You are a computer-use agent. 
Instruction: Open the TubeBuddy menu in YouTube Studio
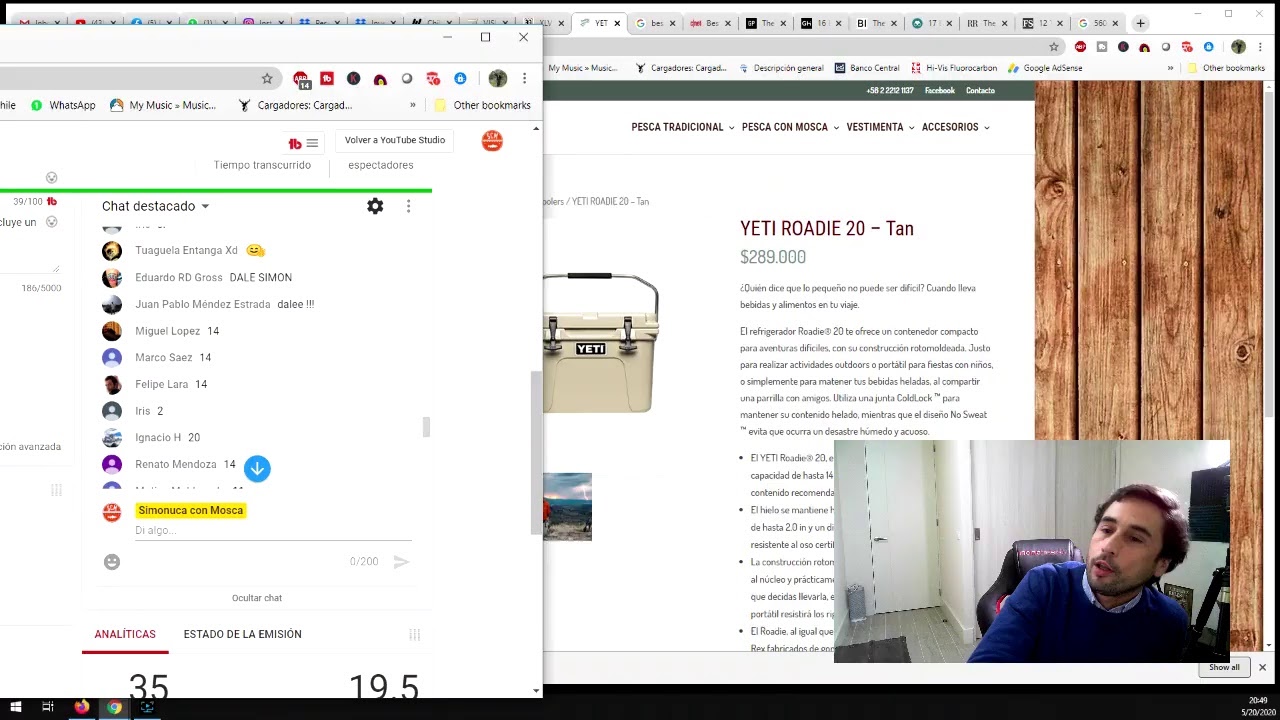coord(302,143)
